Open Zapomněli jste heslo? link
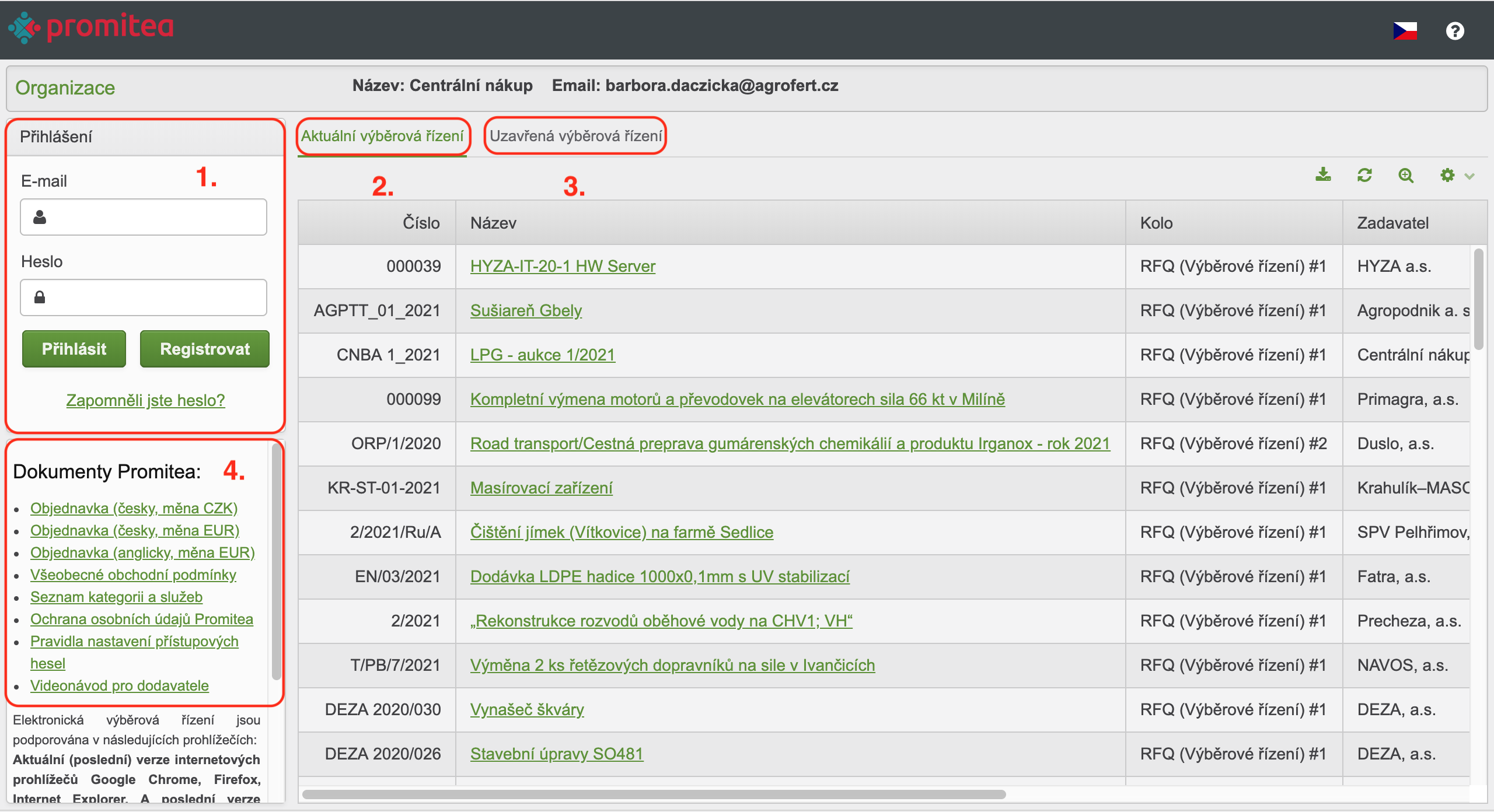 point(145,400)
